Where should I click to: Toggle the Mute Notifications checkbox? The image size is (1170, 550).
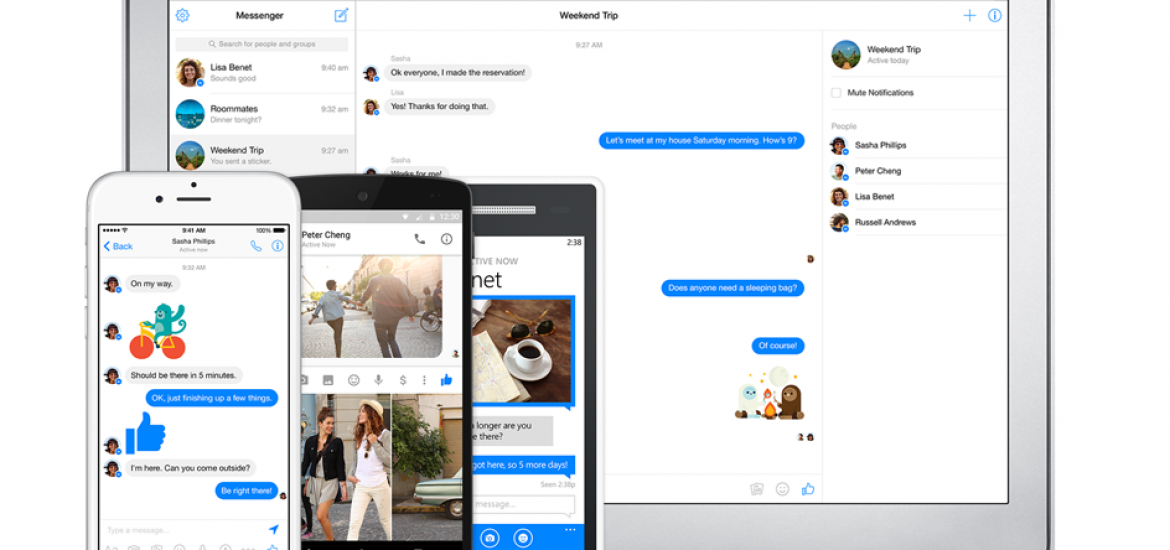pyautogui.click(x=836, y=93)
